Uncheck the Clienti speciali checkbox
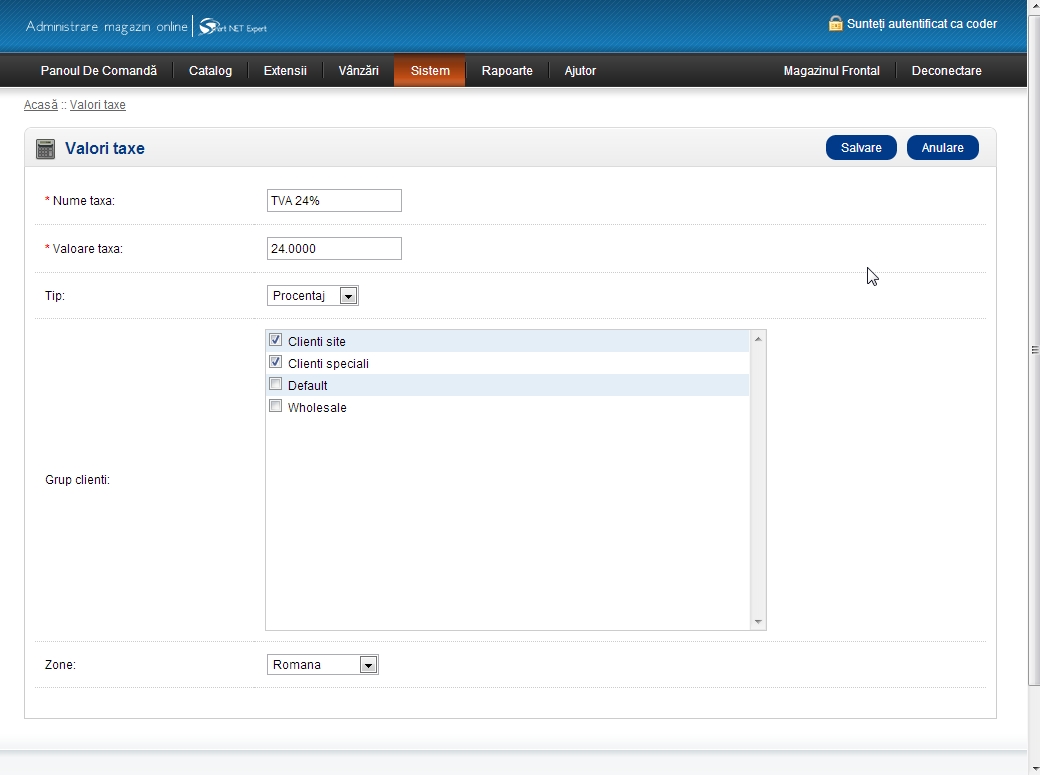Viewport: 1040px width, 775px height. [276, 363]
